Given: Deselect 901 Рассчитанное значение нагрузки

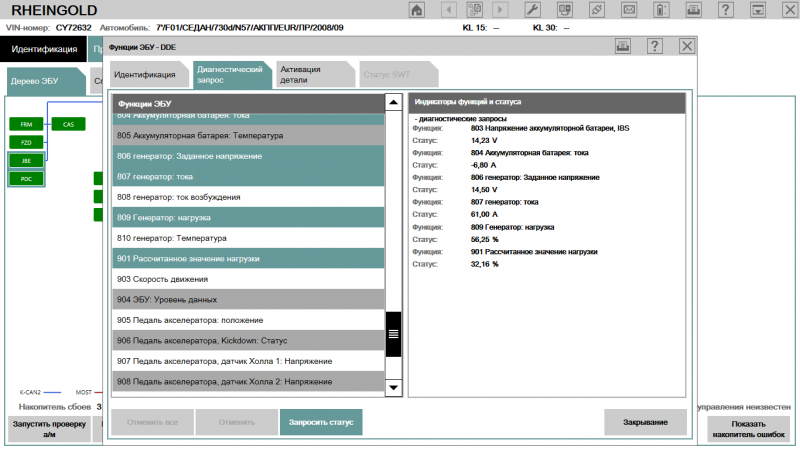Looking at the screenshot, I should point(248,259).
